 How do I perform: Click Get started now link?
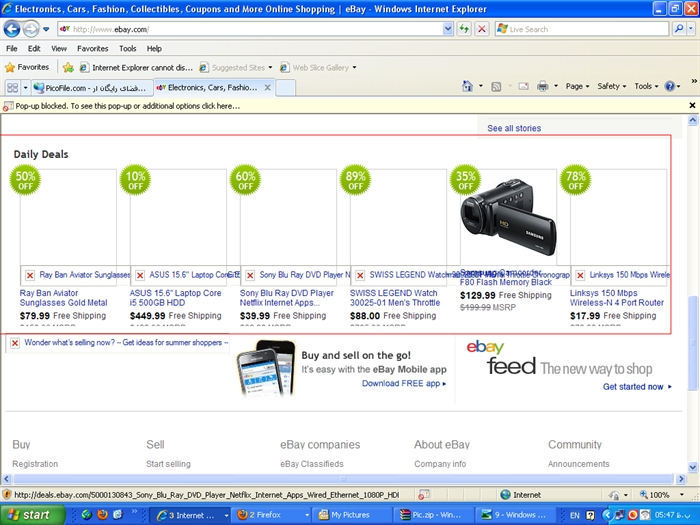point(637,387)
